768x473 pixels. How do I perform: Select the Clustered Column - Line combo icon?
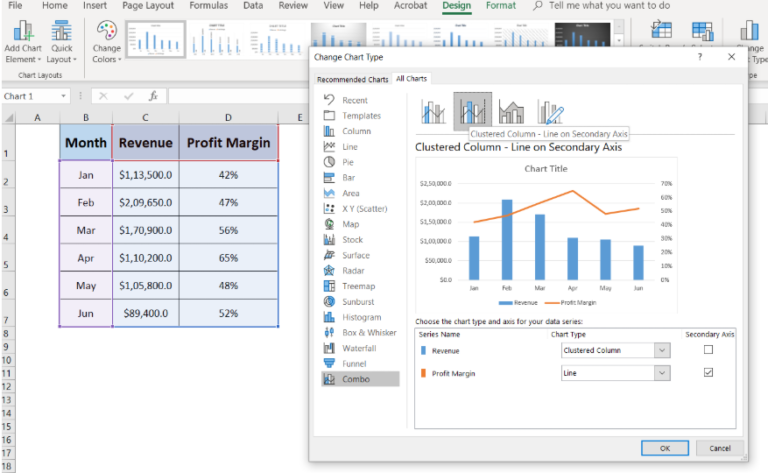[434, 110]
